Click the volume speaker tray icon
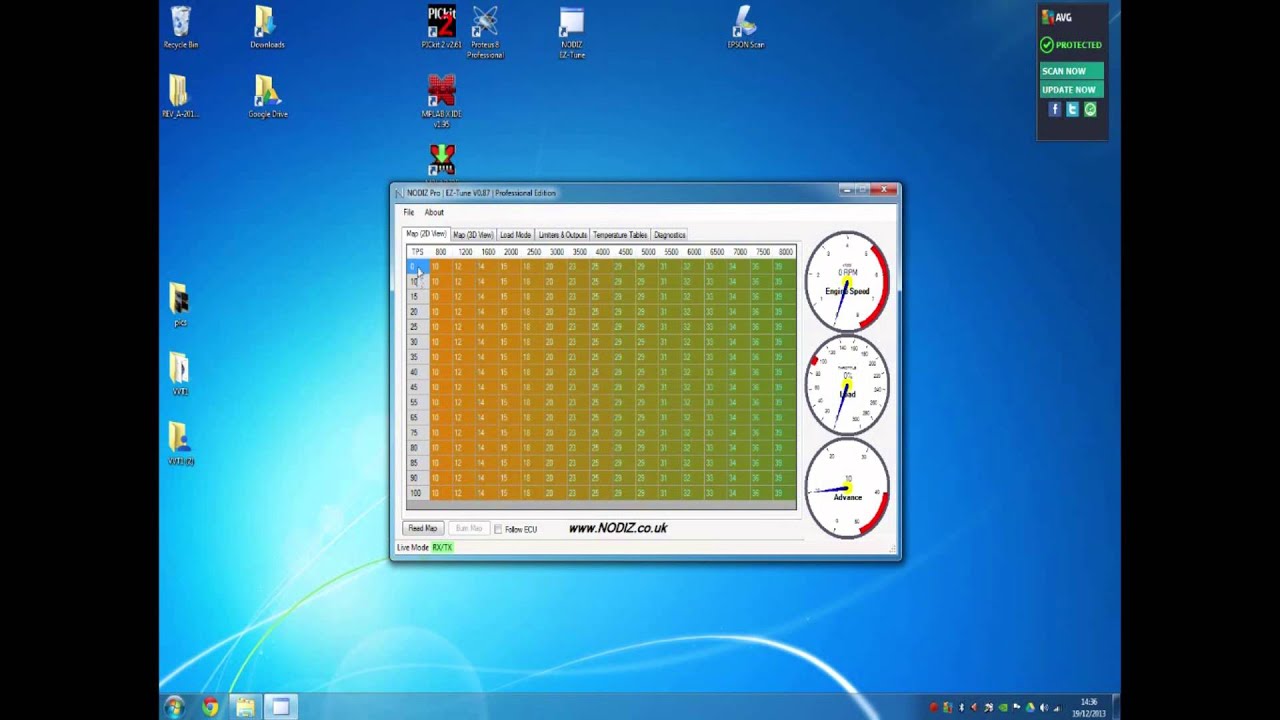The image size is (1280, 720). [x=1044, y=708]
